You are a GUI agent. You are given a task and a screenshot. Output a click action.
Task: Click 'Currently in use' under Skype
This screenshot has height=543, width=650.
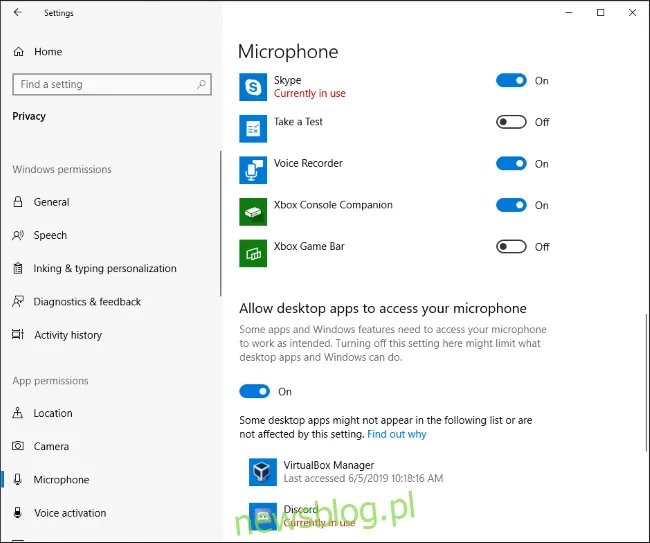310,94
